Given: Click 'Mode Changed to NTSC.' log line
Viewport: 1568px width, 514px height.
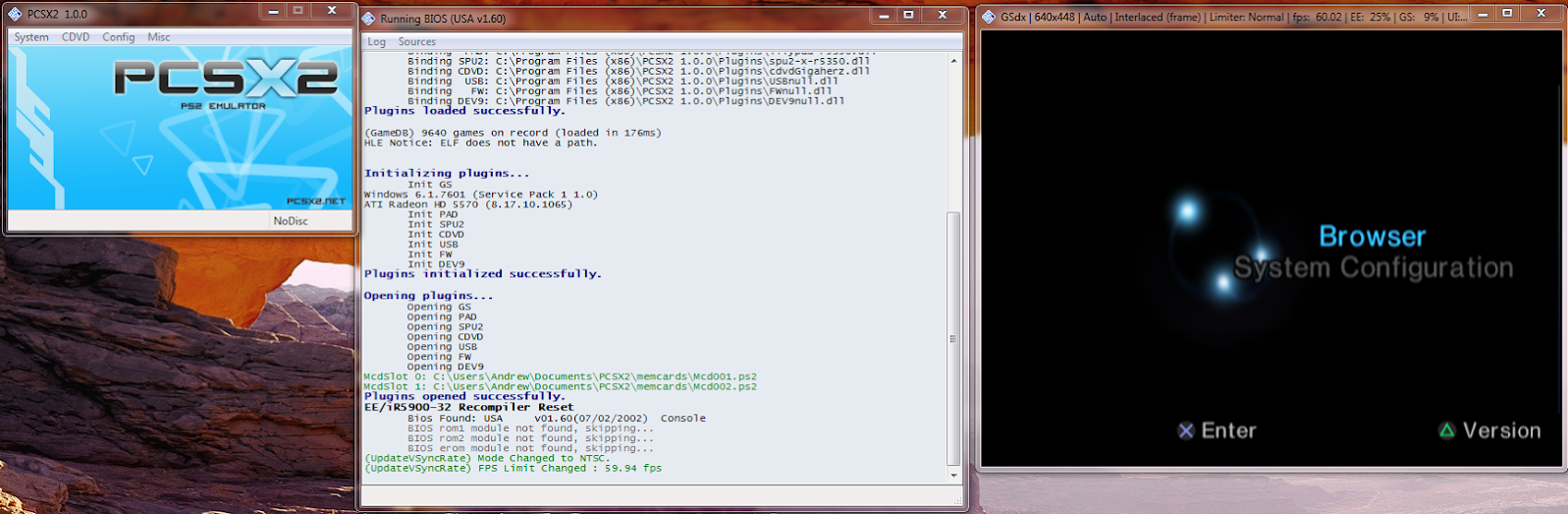Looking at the screenshot, I should click(487, 458).
